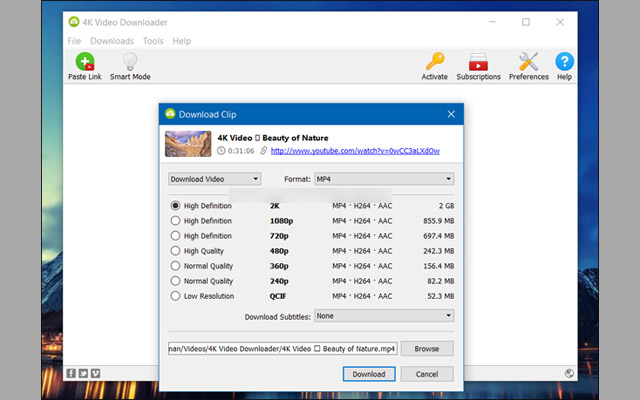
Task: Select the 360p Normal Quality option
Action: click(176, 266)
